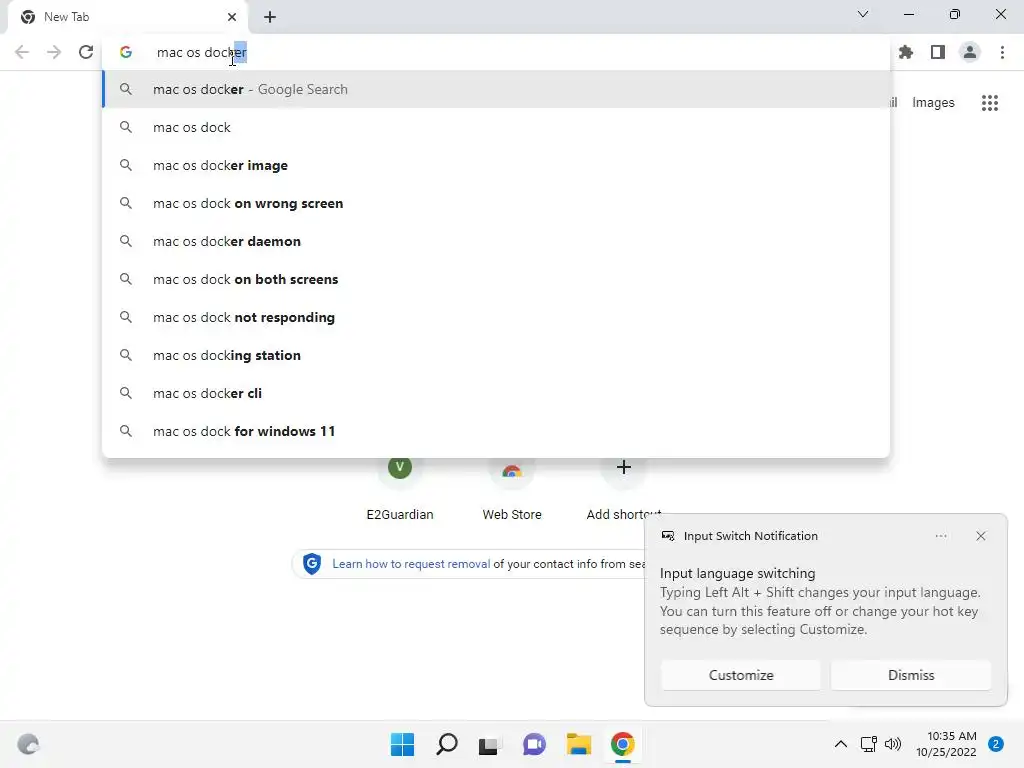
Task: Open the Chrome profile avatar
Action: (x=970, y=52)
